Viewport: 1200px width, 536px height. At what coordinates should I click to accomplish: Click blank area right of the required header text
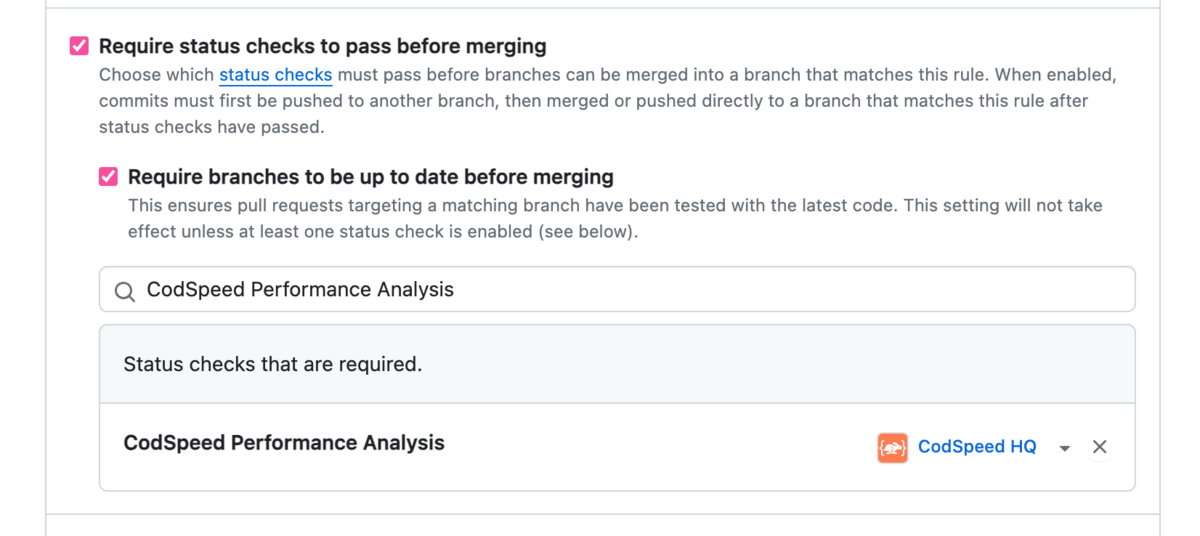[780, 365]
